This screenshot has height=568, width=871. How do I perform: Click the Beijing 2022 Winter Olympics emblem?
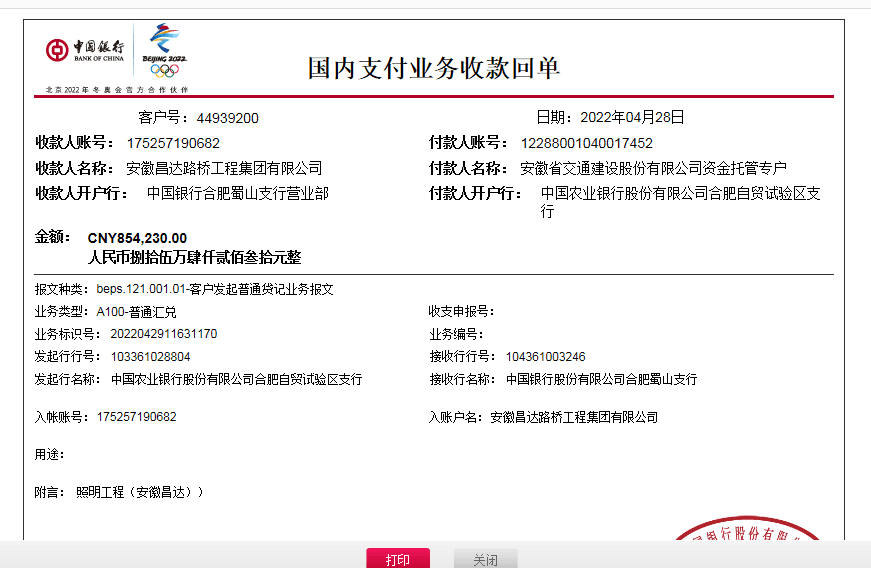(164, 50)
